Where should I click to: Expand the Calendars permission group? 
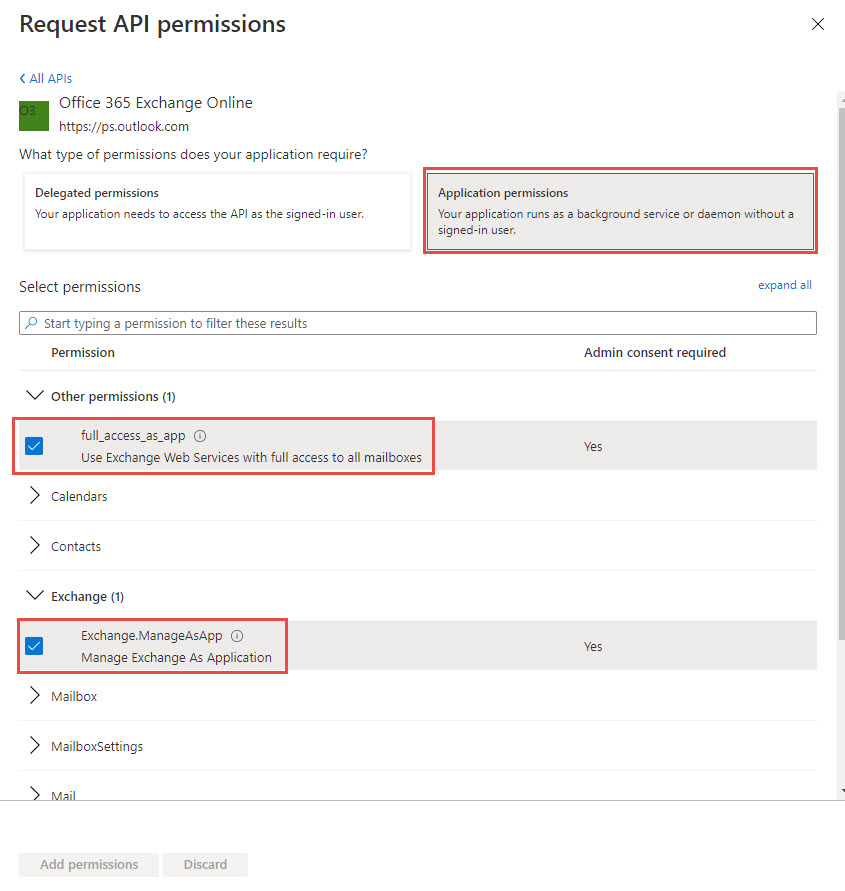35,496
